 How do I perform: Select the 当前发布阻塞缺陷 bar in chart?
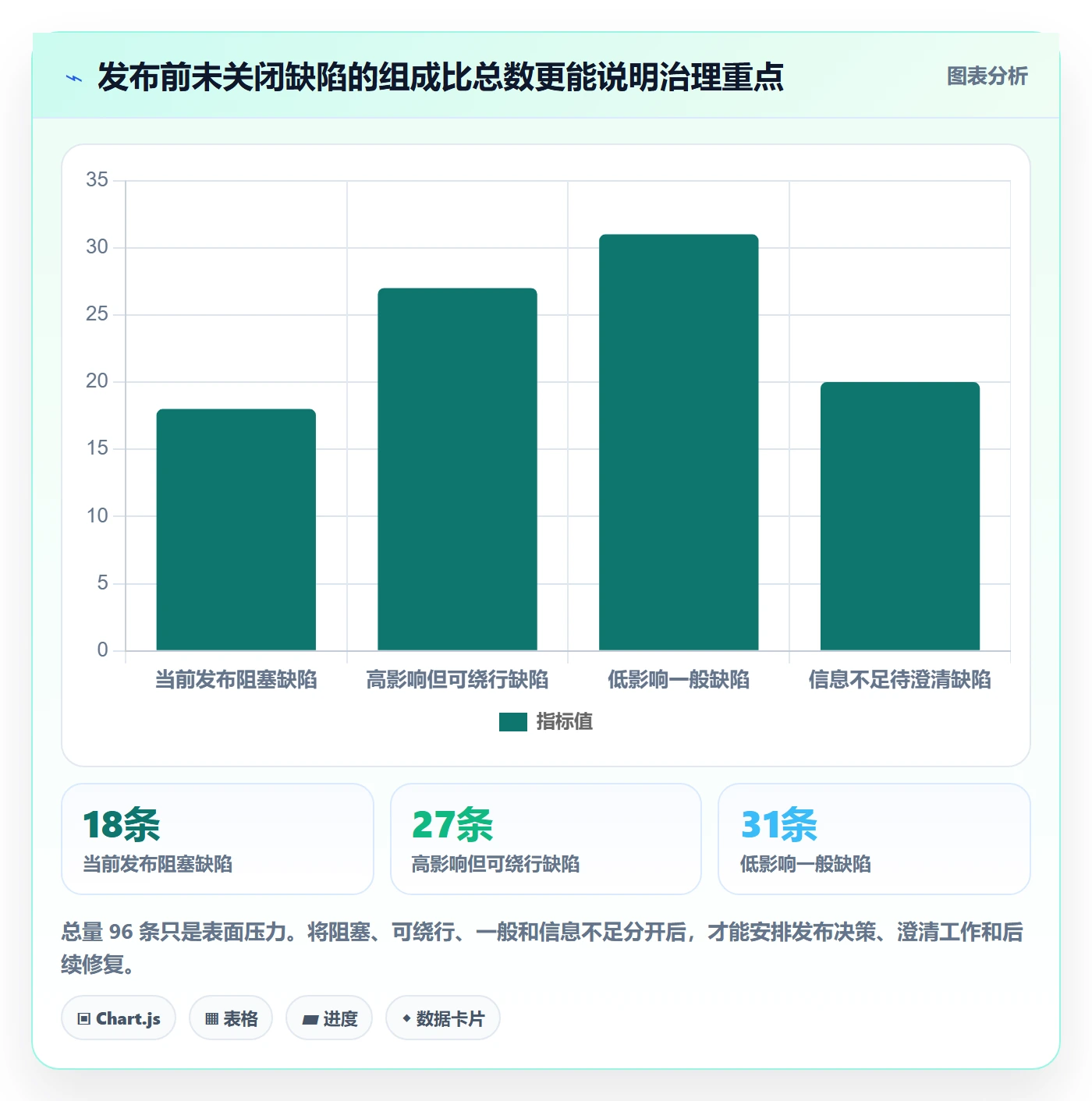coord(236,529)
